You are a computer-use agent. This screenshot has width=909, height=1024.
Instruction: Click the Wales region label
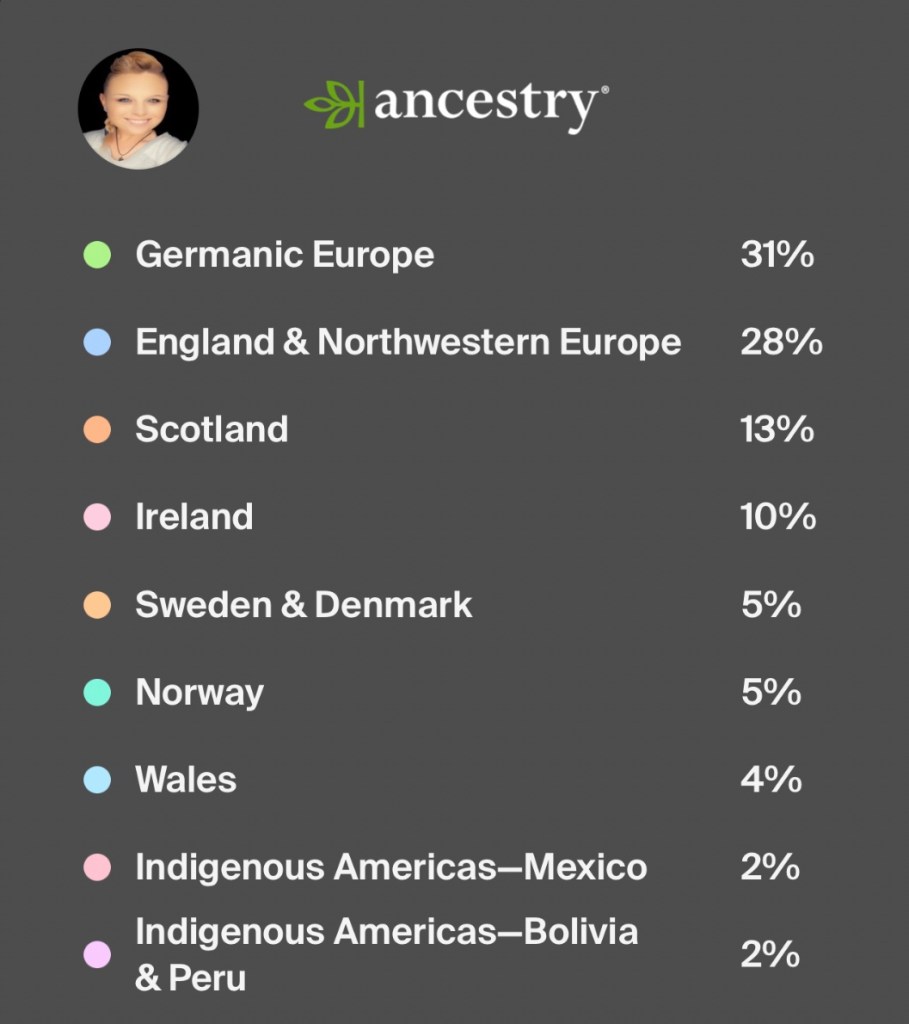(x=186, y=780)
